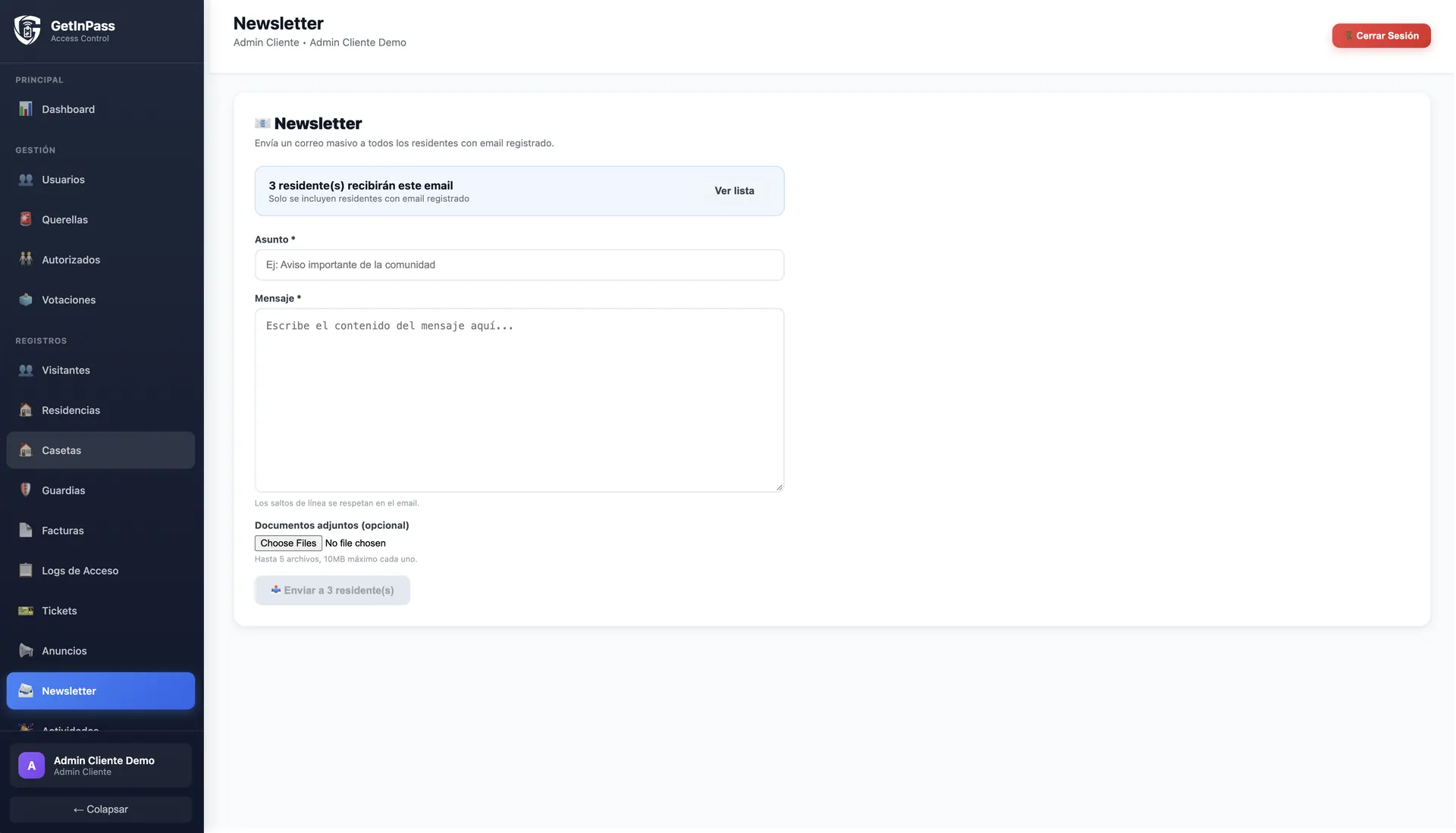Open the Usuarios menu item
The height and width of the screenshot is (833, 1456).
tap(101, 180)
